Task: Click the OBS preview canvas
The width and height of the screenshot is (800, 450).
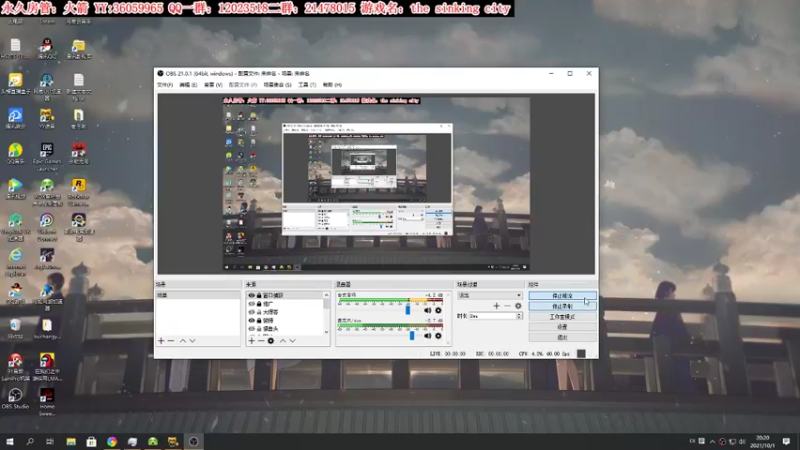Action: pos(376,184)
